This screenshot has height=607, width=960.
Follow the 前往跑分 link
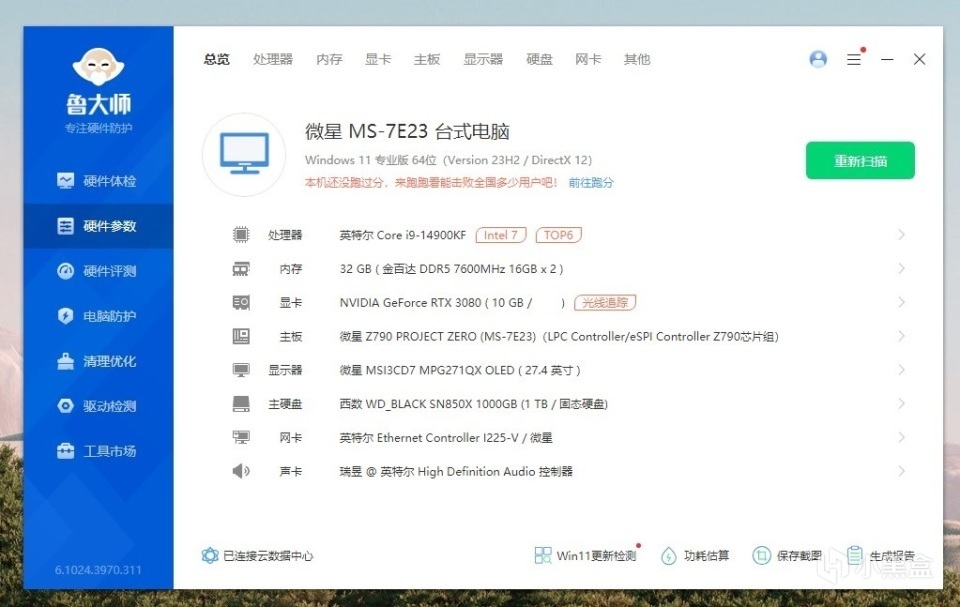[x=591, y=183]
